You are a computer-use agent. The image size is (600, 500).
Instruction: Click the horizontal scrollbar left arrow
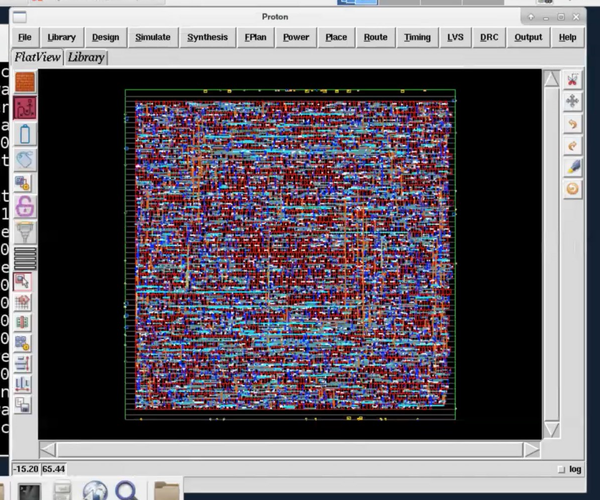(48, 449)
